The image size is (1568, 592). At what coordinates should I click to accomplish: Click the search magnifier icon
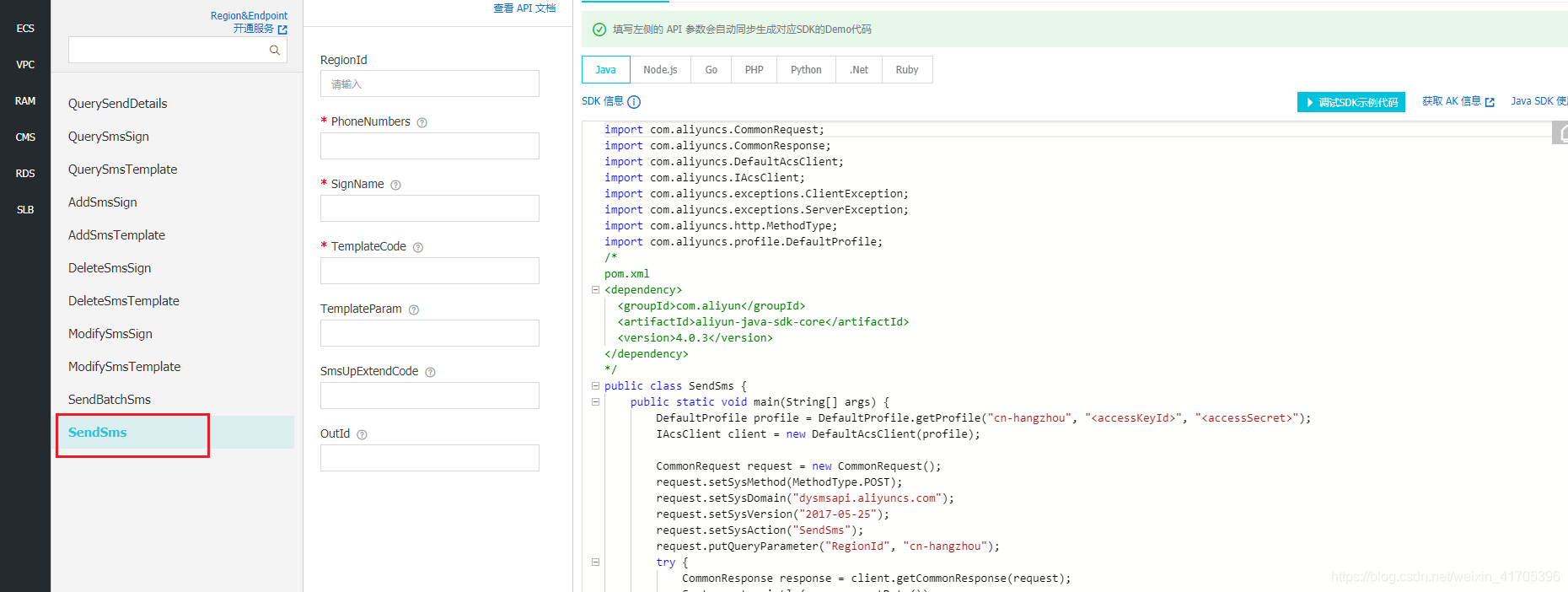[x=274, y=51]
